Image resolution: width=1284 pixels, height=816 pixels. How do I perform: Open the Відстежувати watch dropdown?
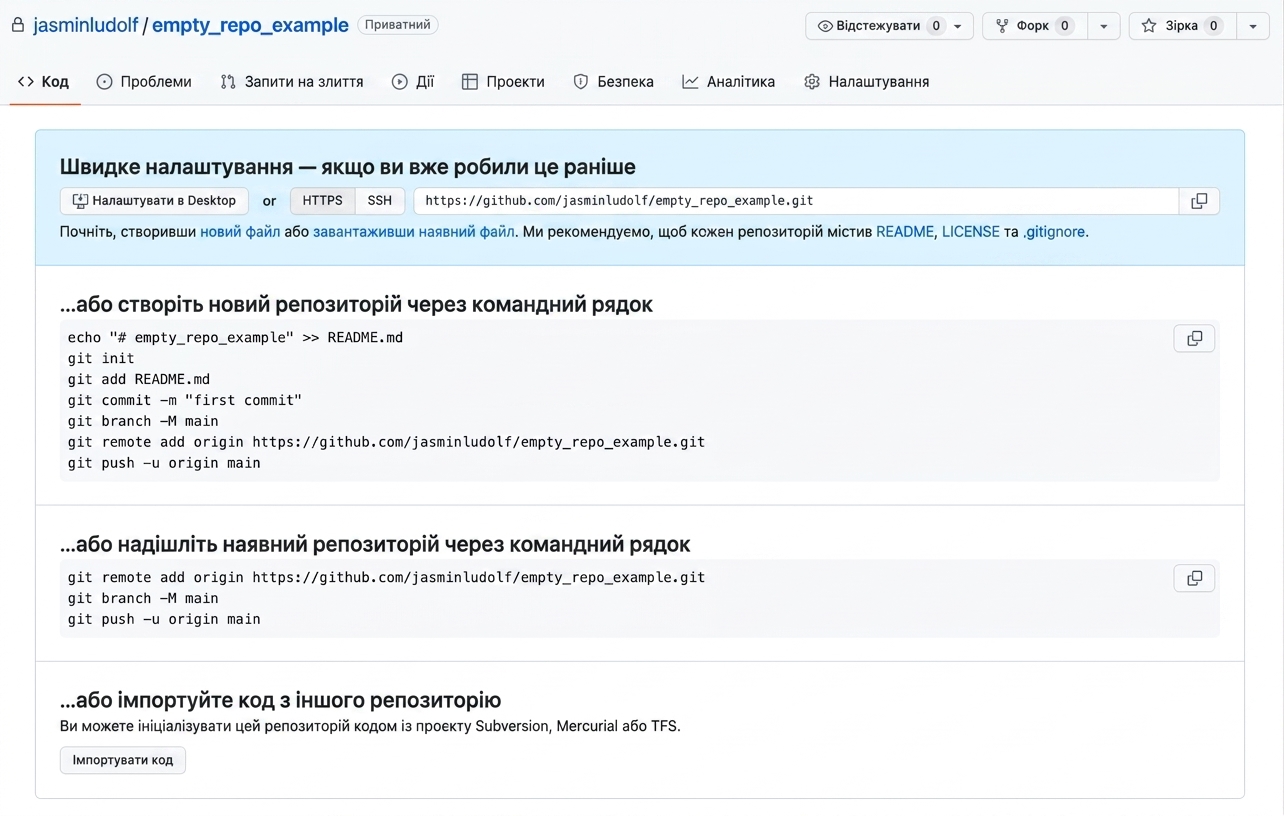pos(889,26)
